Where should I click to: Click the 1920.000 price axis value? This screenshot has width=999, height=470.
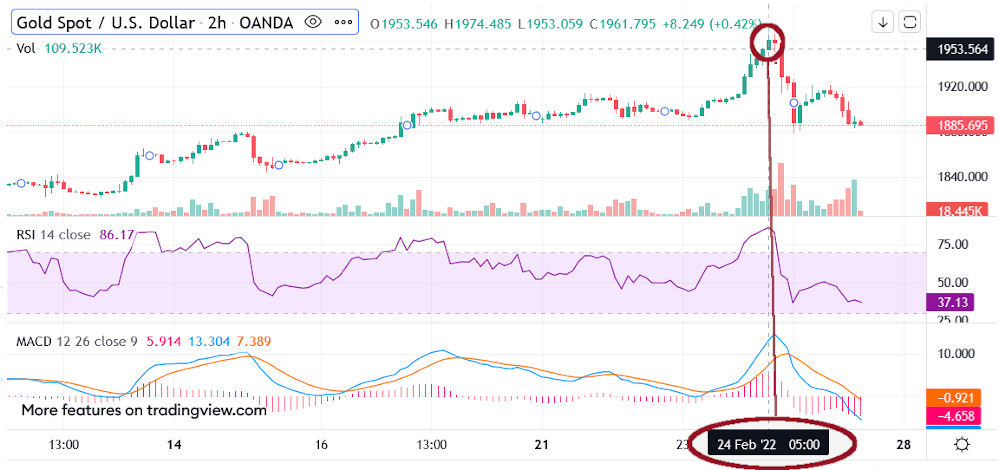tap(962, 87)
